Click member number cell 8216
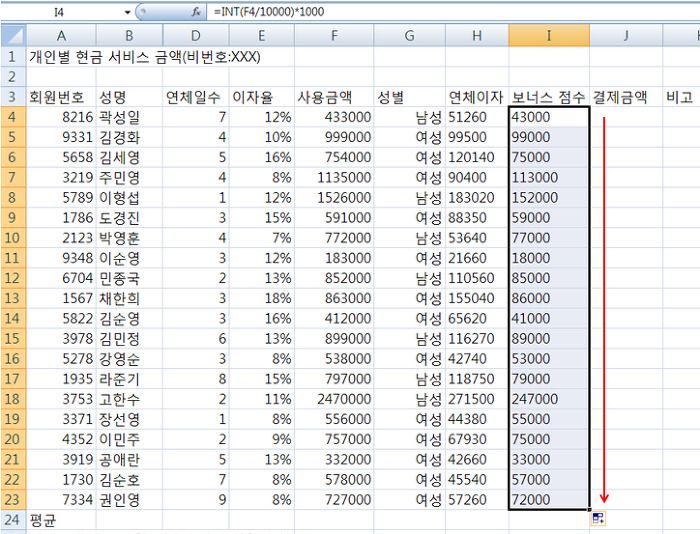The height and width of the screenshot is (534, 700). click(61, 117)
